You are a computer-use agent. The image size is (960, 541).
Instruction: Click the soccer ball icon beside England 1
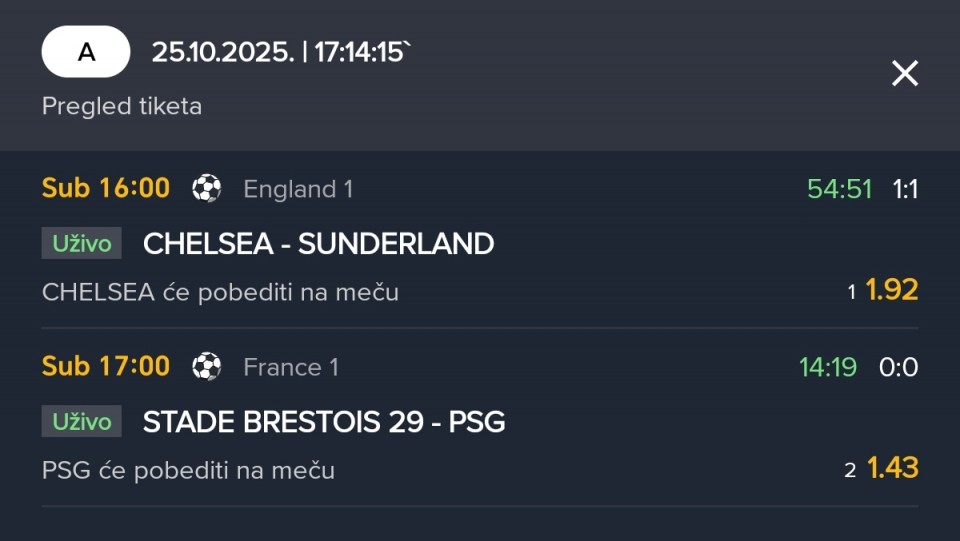(207, 188)
